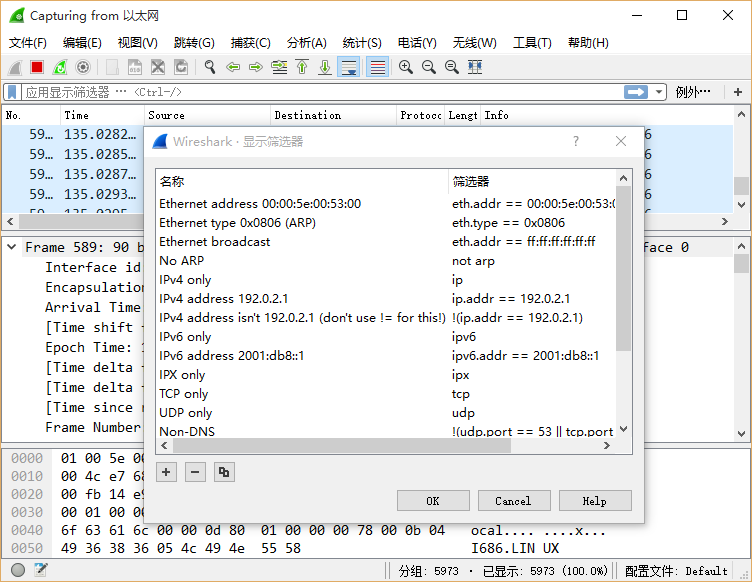
Task: Open the 统计(S) menu
Action: 362,43
